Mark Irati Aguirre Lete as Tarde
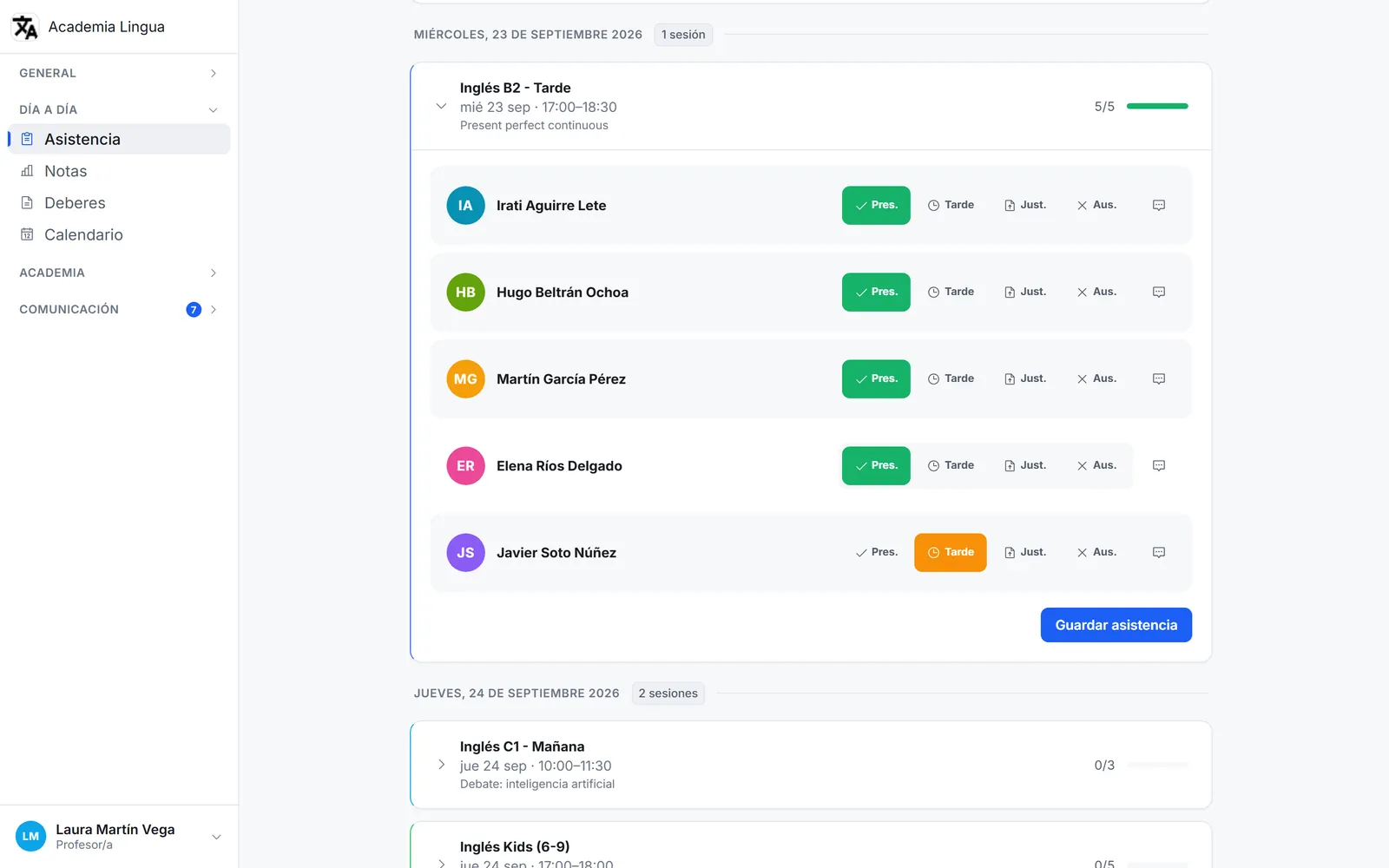The image size is (1389, 868). coord(951,206)
